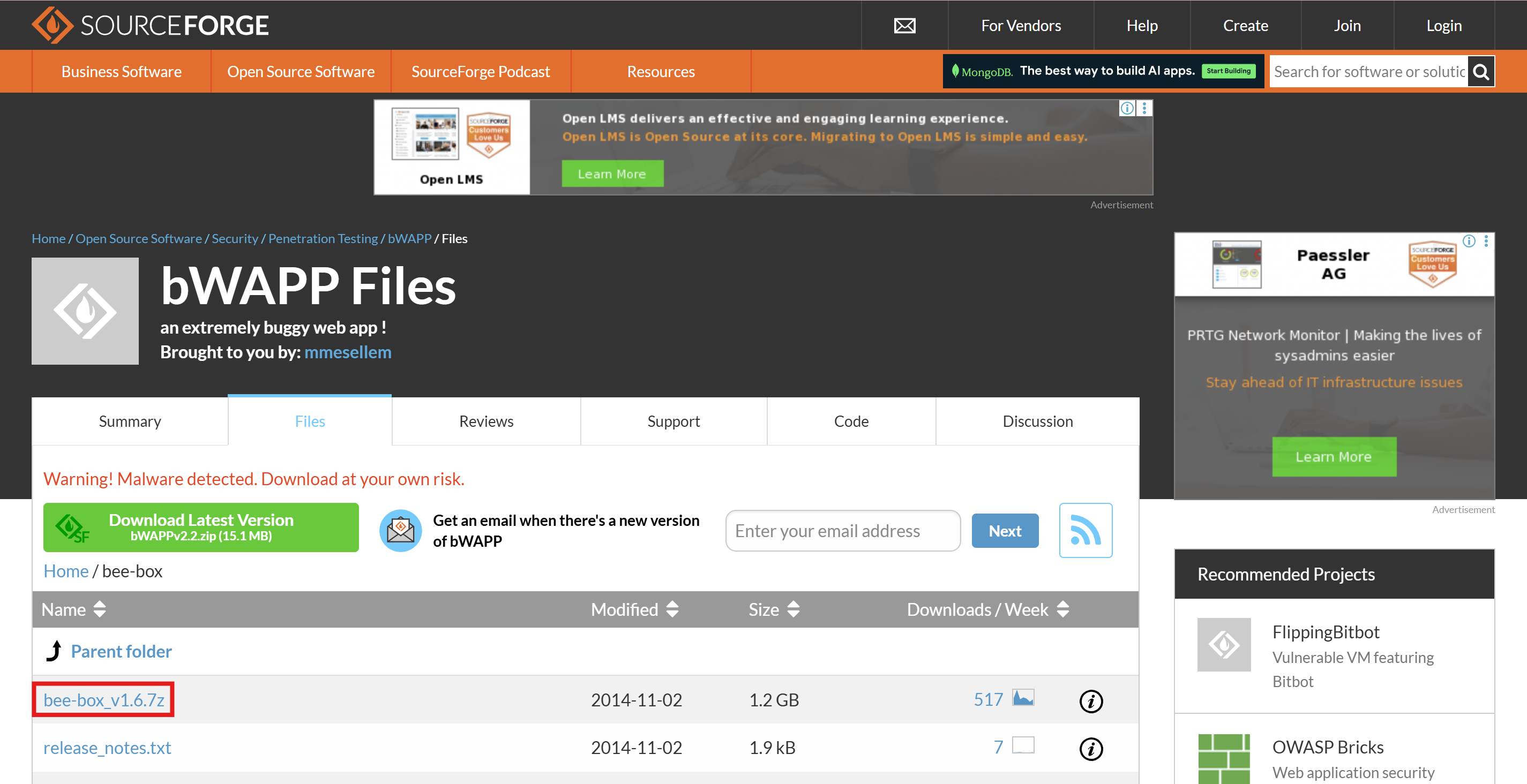The height and width of the screenshot is (784, 1527).
Task: Sort files by Size column arrows
Action: pos(792,609)
